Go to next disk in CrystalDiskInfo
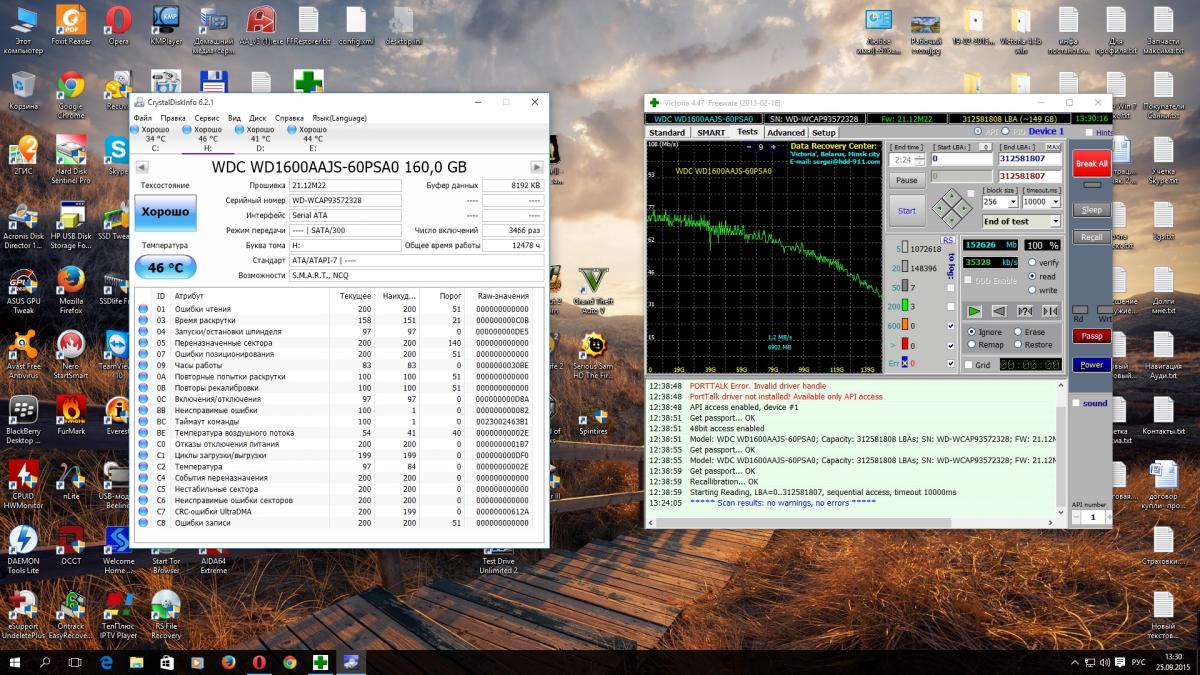The height and width of the screenshot is (675, 1200). [536, 168]
